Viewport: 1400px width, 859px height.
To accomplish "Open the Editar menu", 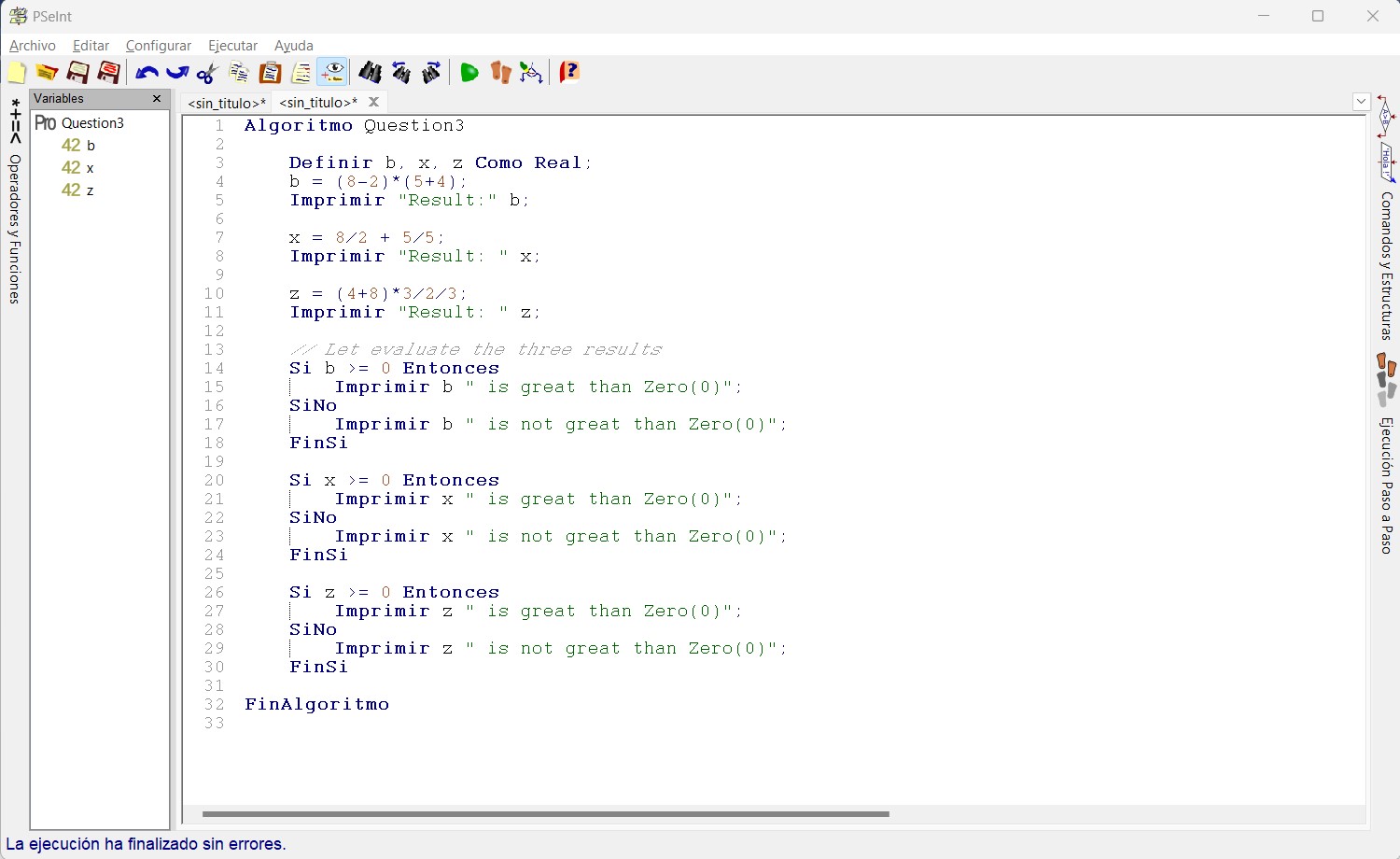I will [x=91, y=46].
